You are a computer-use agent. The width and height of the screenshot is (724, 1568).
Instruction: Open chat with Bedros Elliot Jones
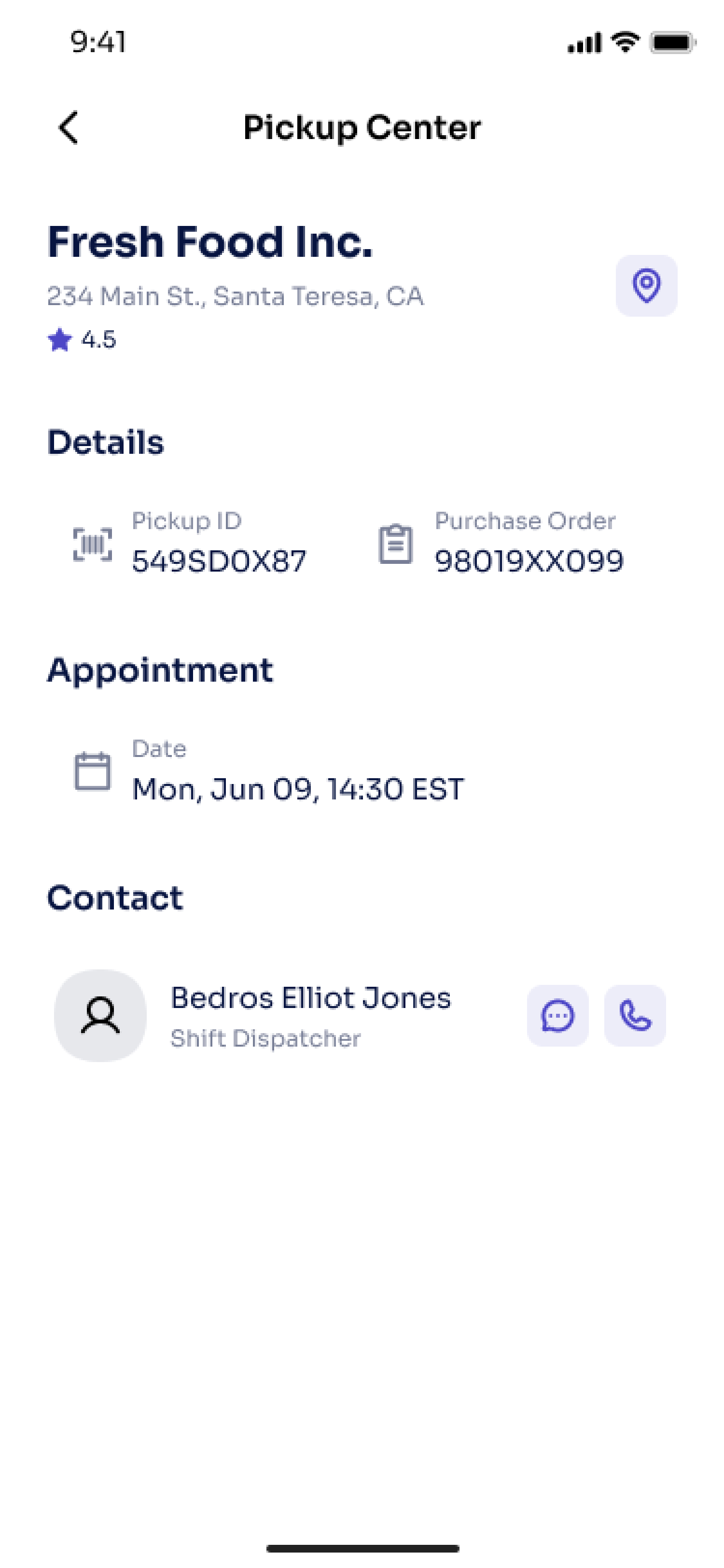tap(557, 1015)
